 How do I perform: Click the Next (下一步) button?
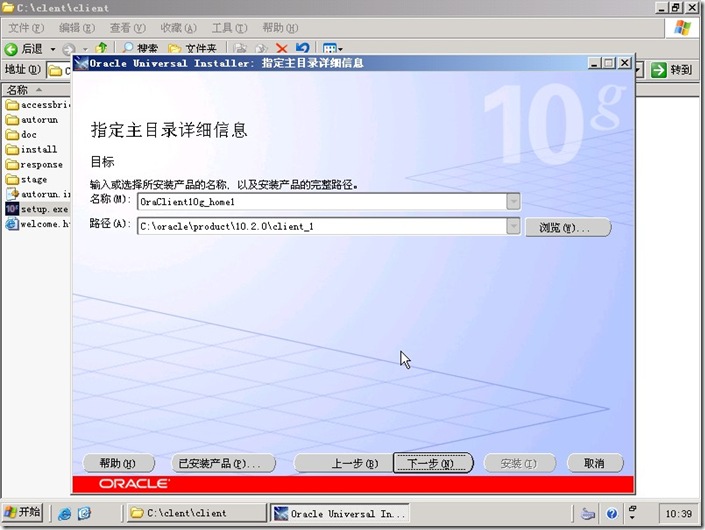(x=433, y=463)
